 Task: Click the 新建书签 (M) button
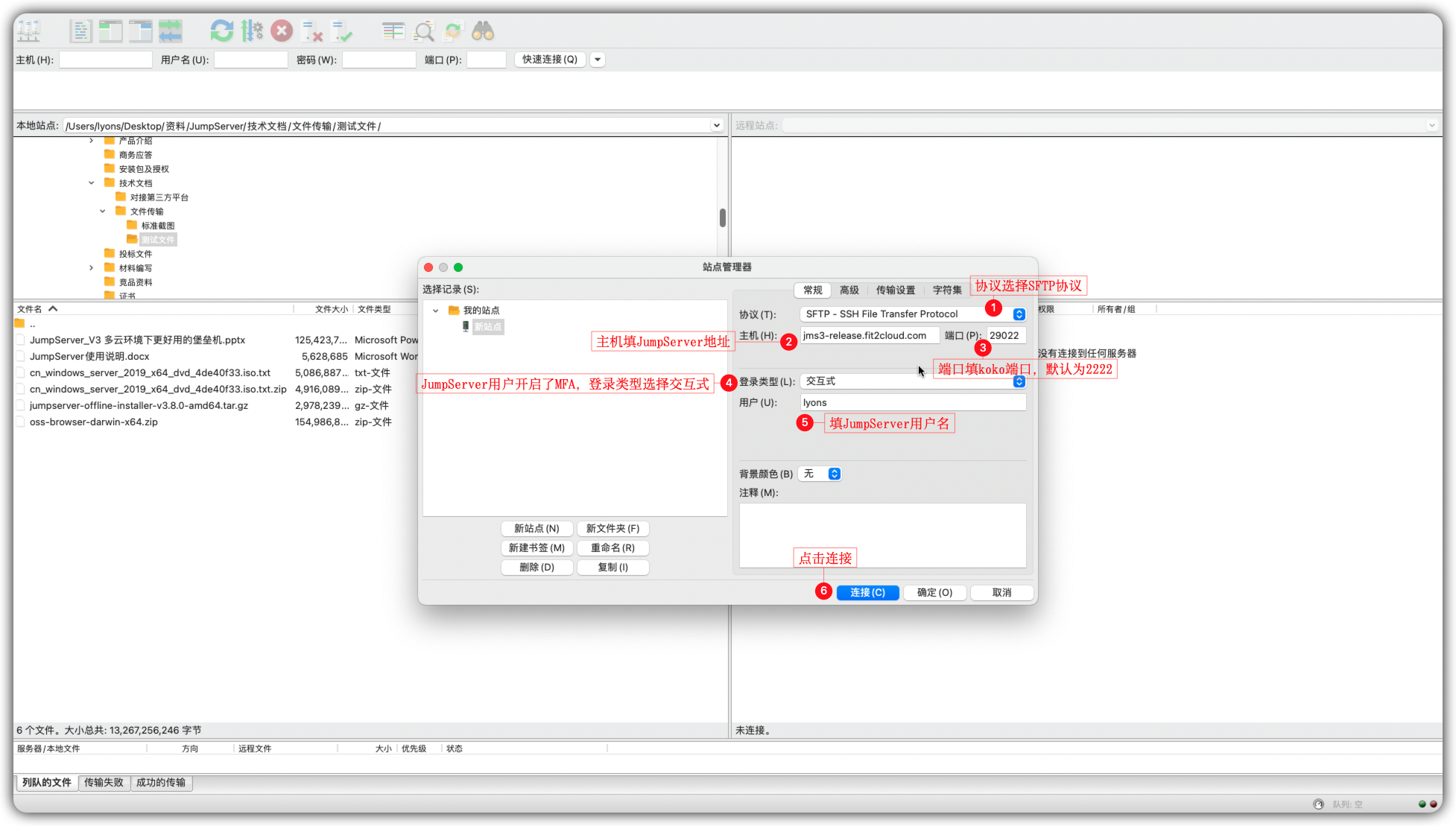point(536,548)
